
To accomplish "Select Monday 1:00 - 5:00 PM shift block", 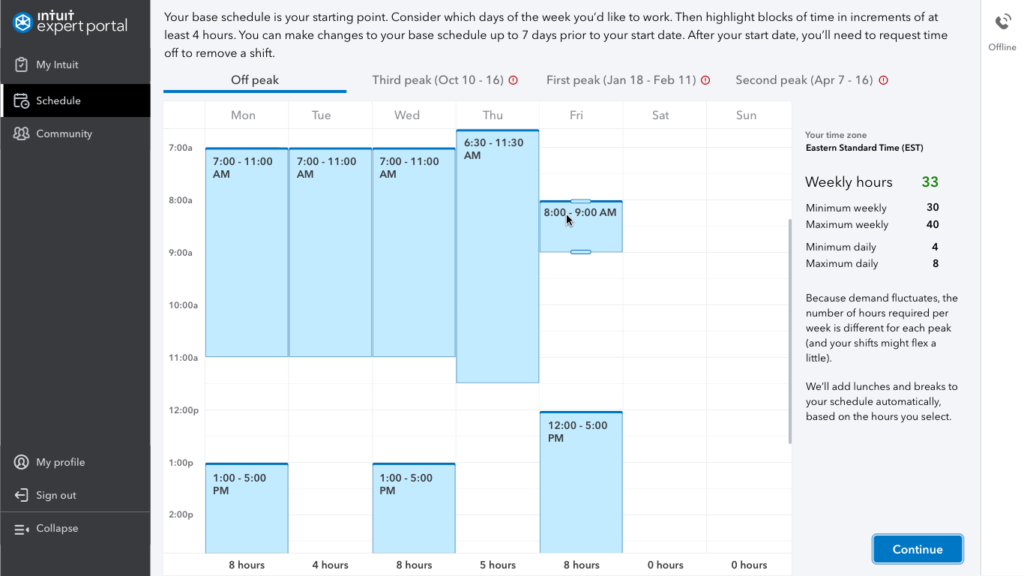I will click(247, 508).
